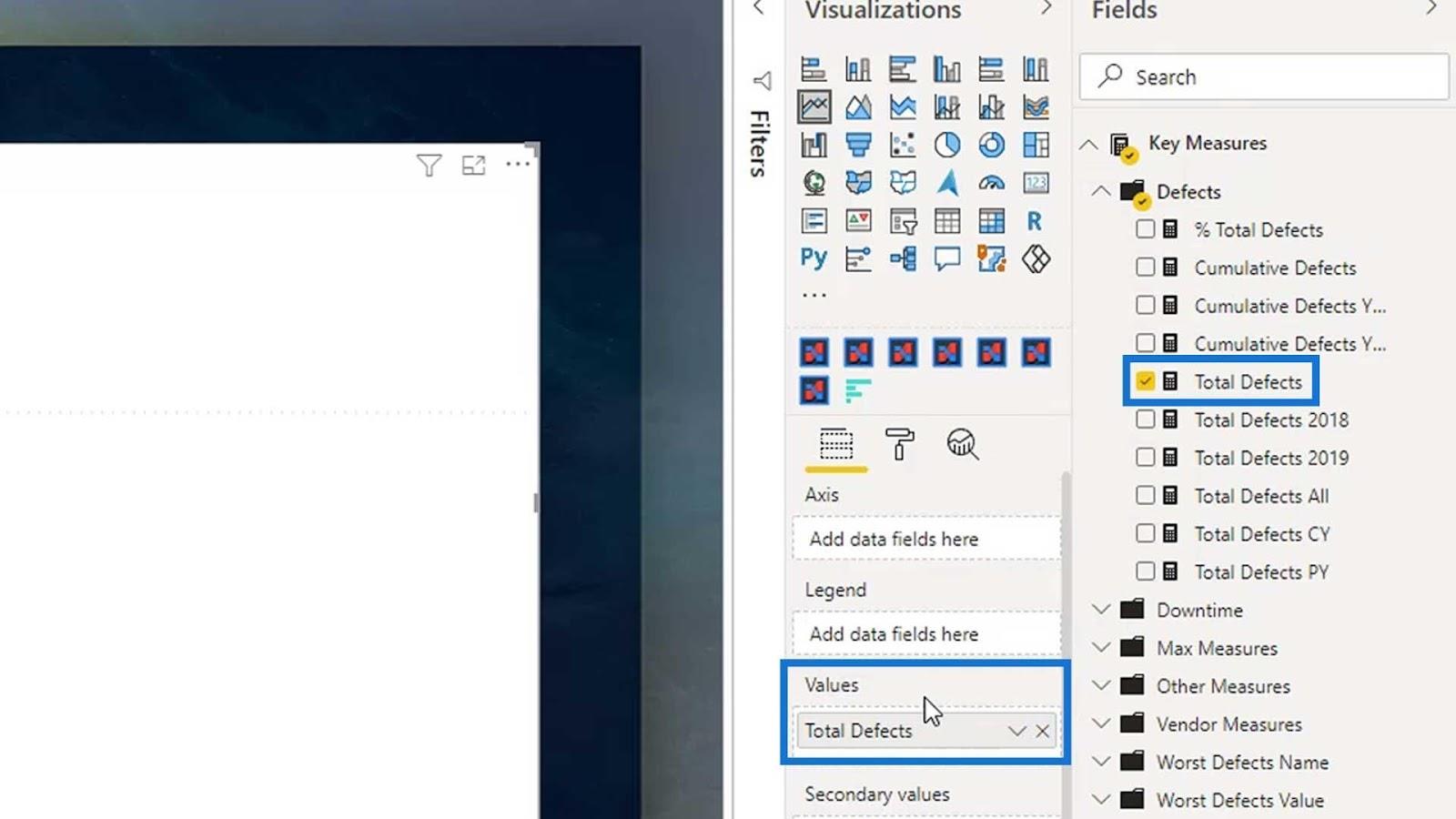Select the ArcGIS arrow map visual
Screen dimensions: 1456x819
947,183
